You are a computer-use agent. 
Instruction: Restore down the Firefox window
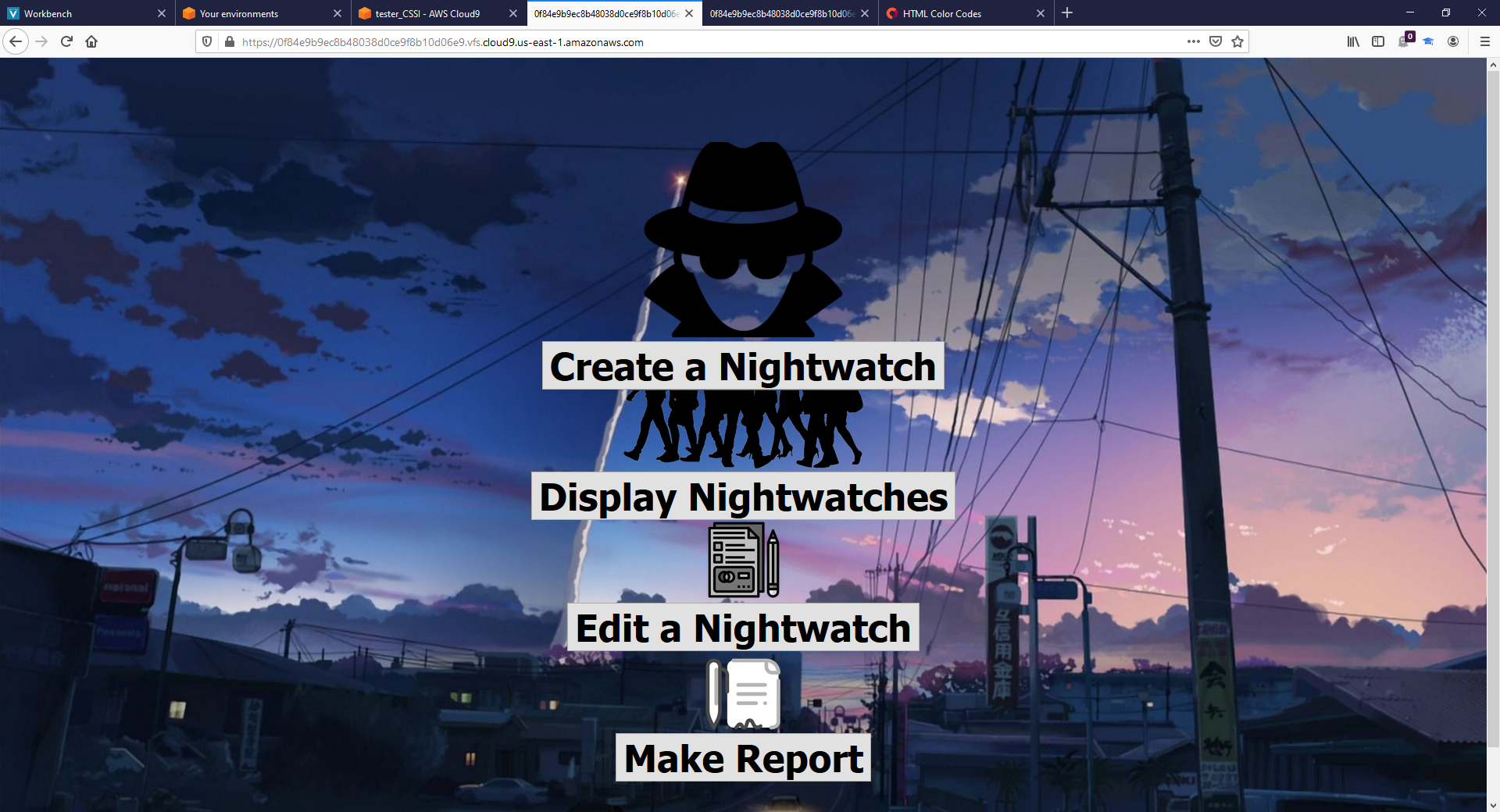[x=1446, y=12]
